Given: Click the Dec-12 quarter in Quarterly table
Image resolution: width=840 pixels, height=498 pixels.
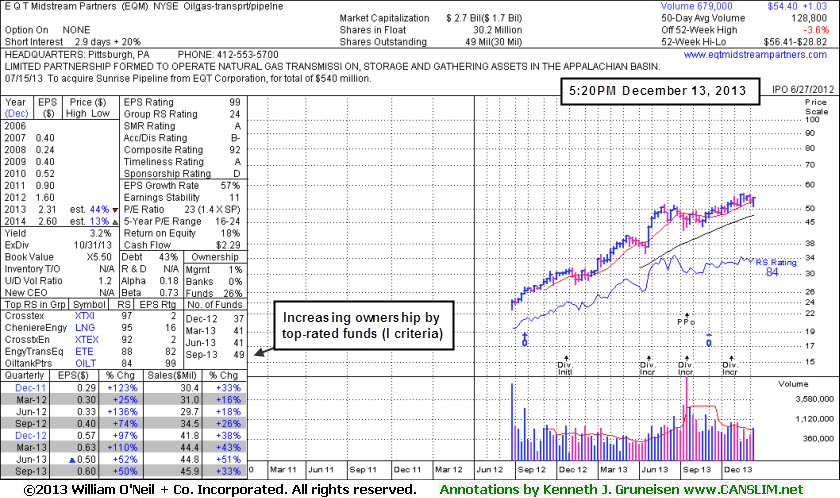Looking at the screenshot, I should (x=31, y=435).
